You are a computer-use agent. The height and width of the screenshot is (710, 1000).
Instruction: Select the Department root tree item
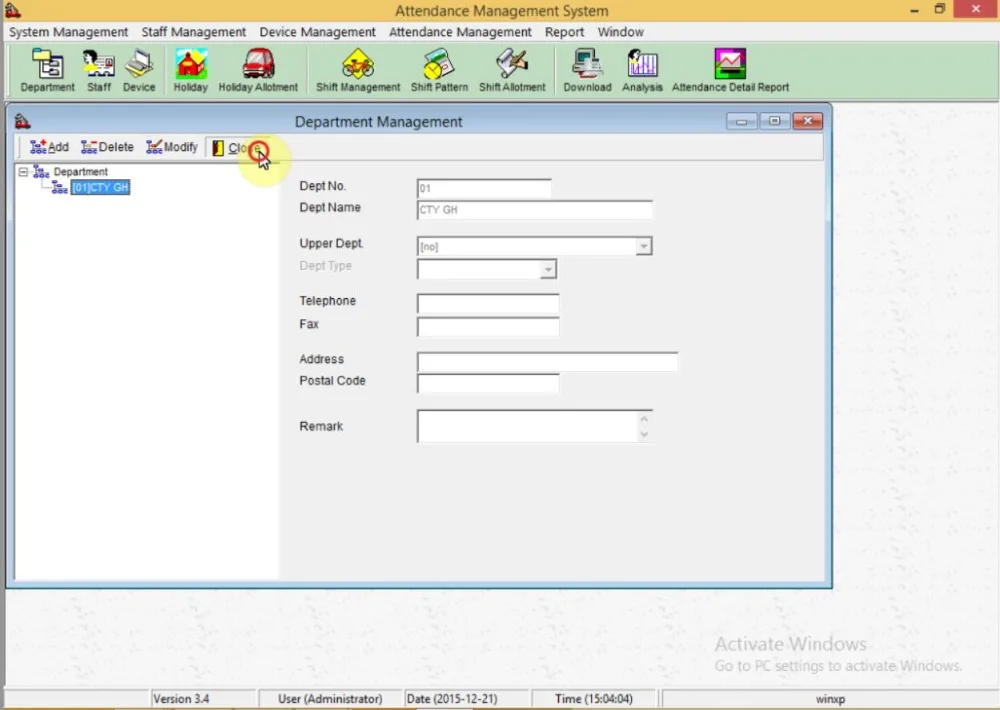[x=80, y=172]
